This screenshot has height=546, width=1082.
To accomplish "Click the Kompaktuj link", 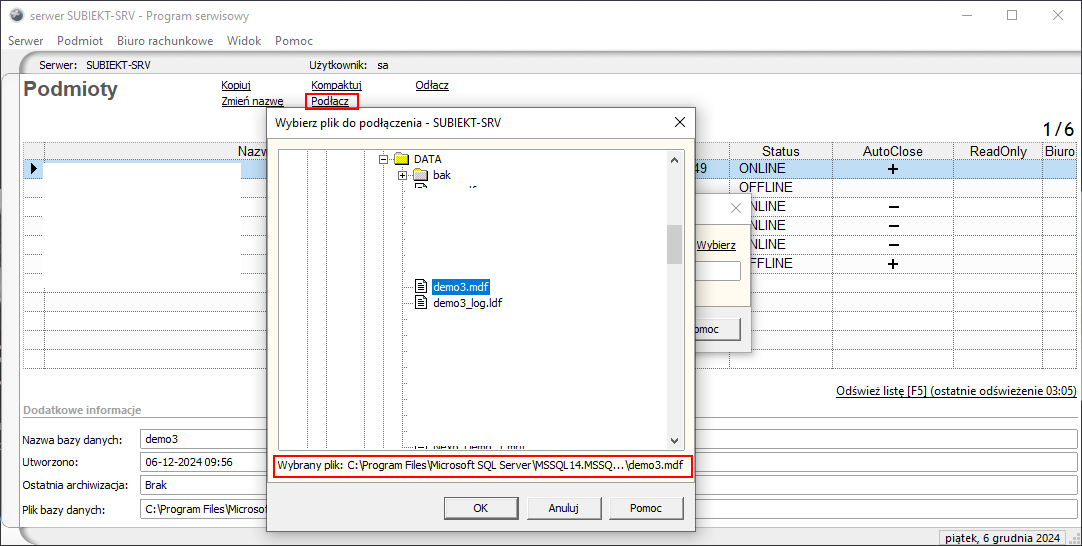I will (336, 85).
